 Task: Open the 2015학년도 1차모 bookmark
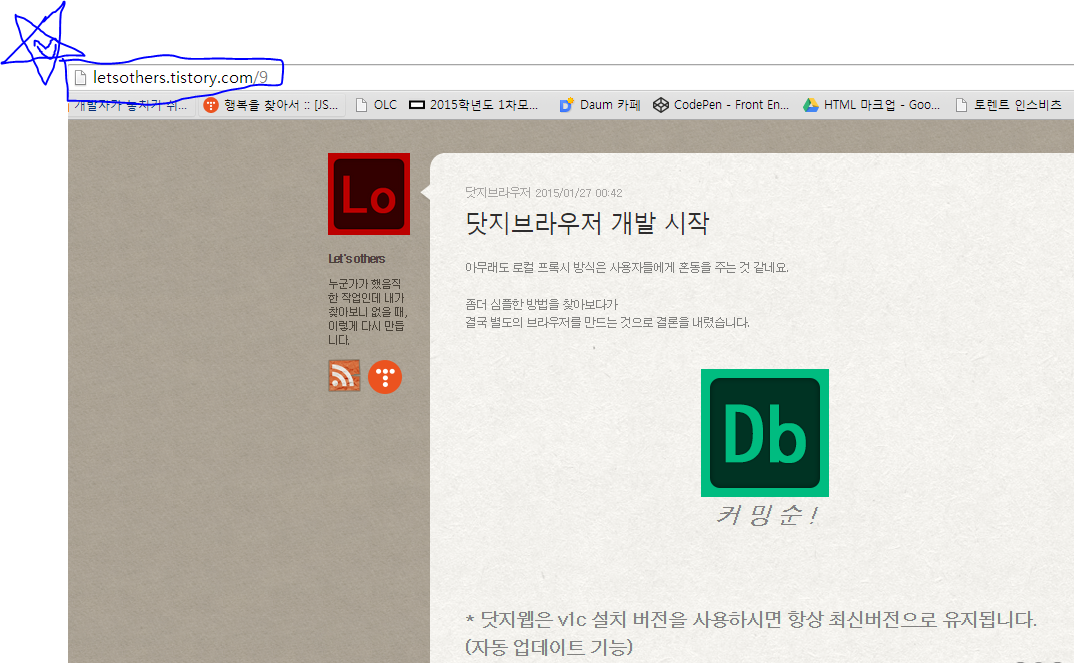473,105
